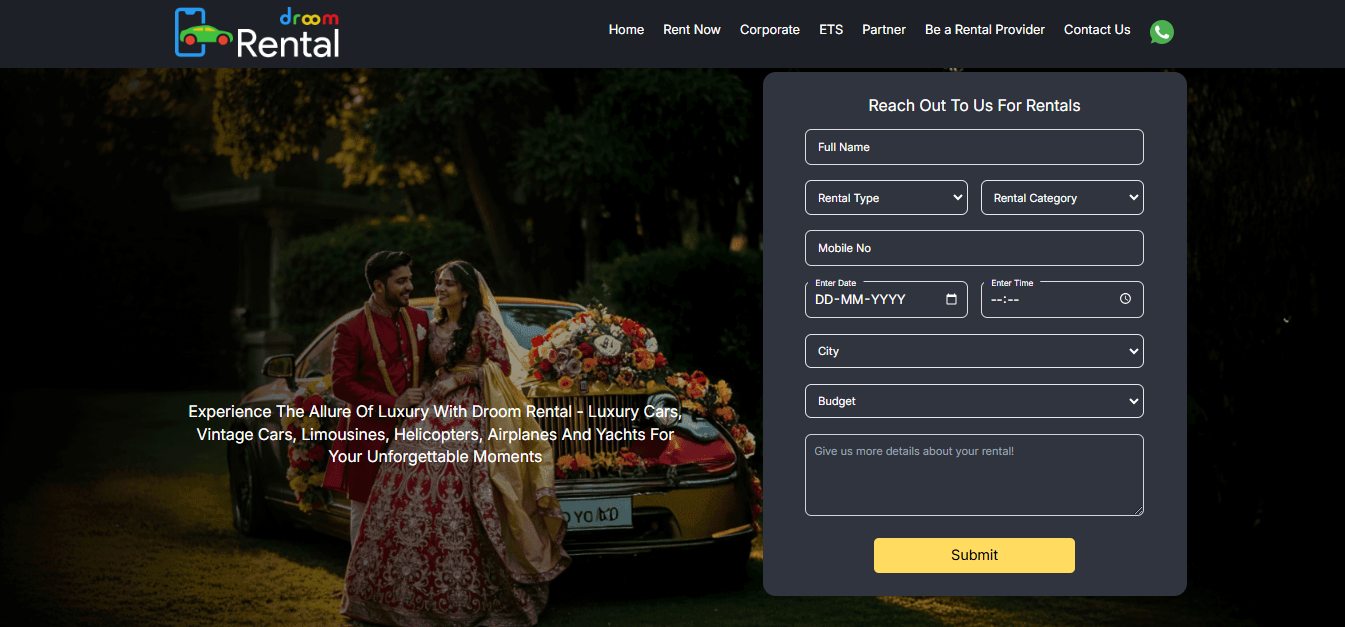The height and width of the screenshot is (627, 1345).
Task: Open WhatsApp chat icon in header
Action: pos(1161,32)
